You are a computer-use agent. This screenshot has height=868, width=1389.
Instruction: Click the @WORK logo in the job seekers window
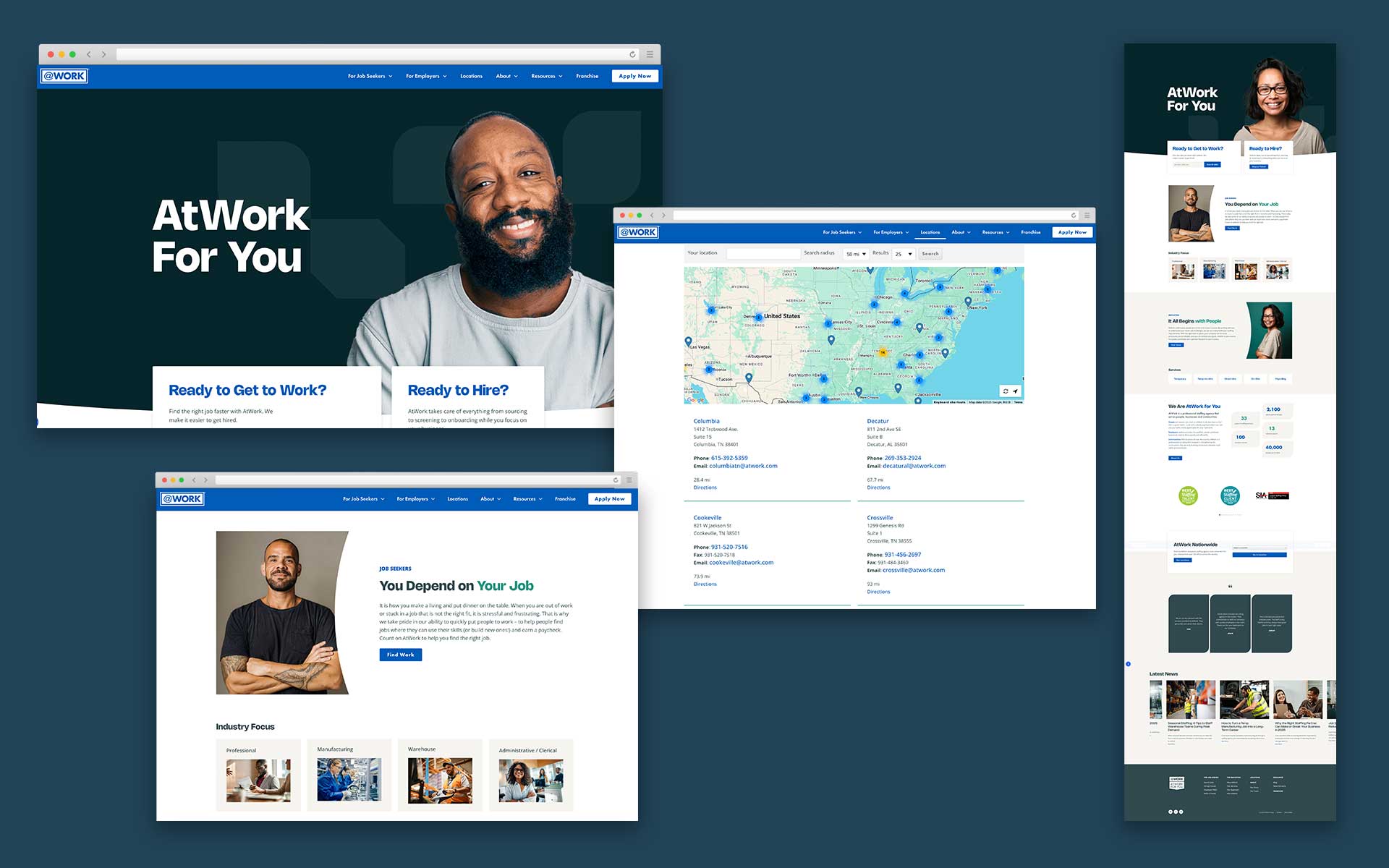(182, 499)
